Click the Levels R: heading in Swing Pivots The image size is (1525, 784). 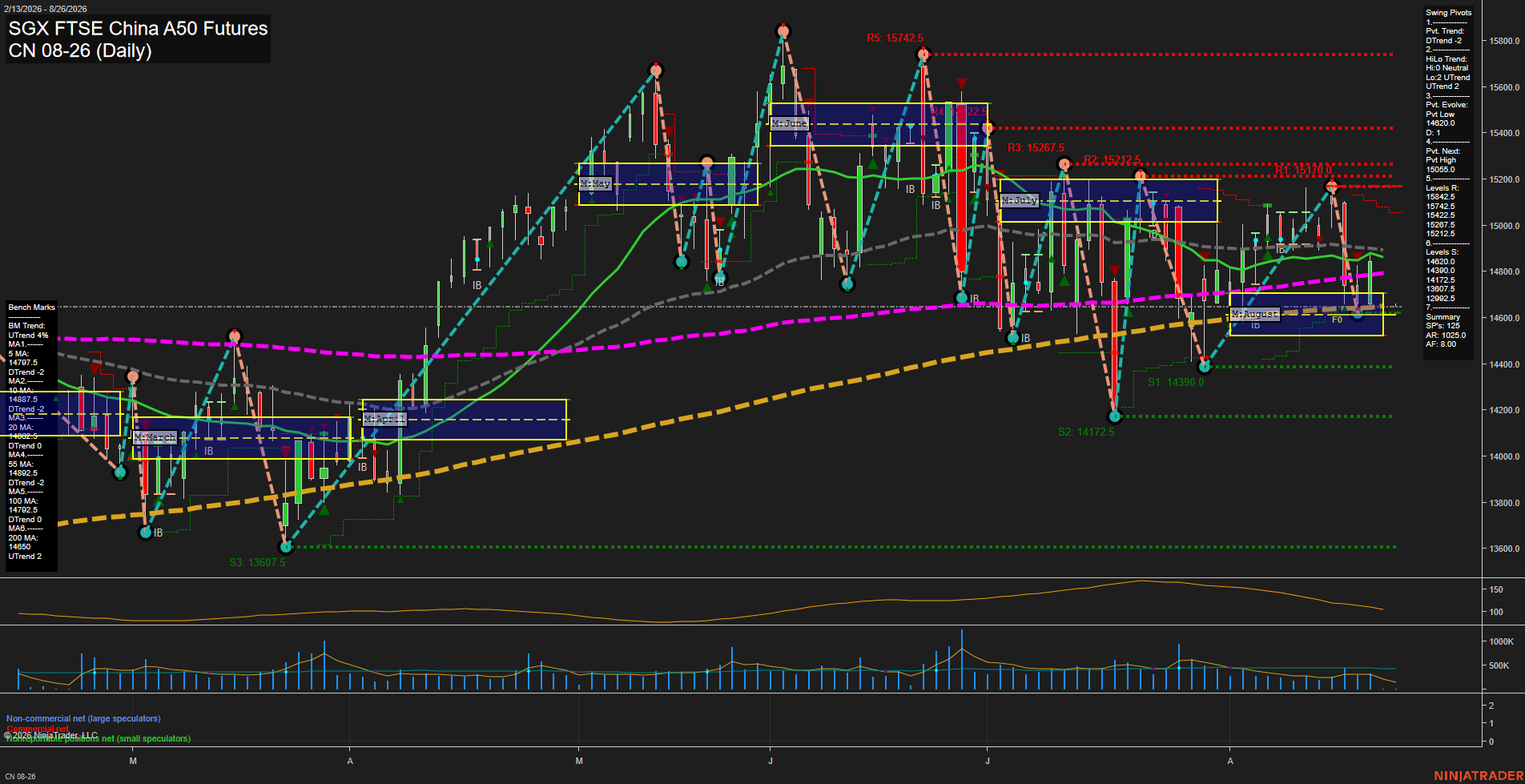(1442, 188)
